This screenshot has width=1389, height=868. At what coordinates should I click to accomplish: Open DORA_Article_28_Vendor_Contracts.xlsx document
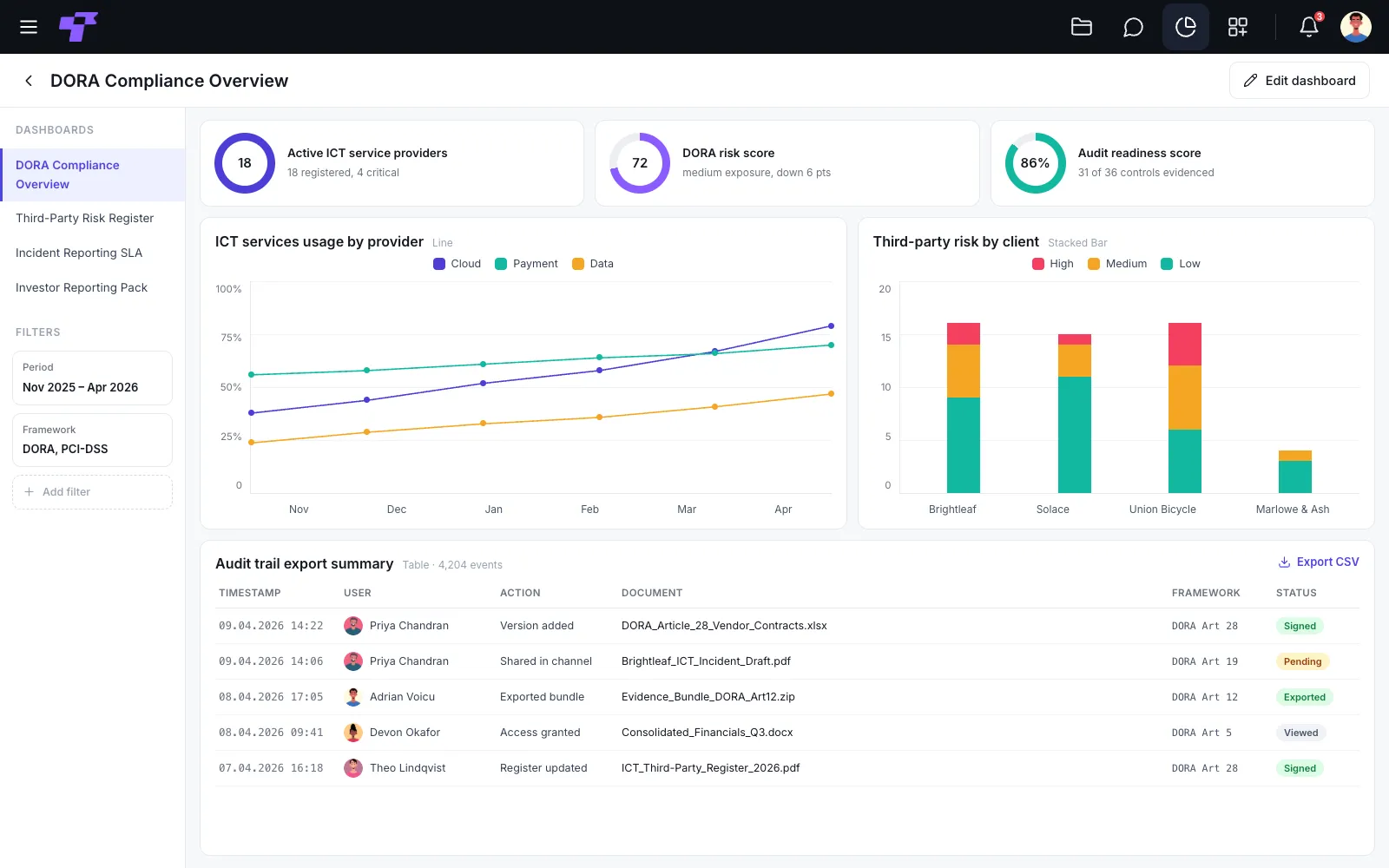point(724,626)
